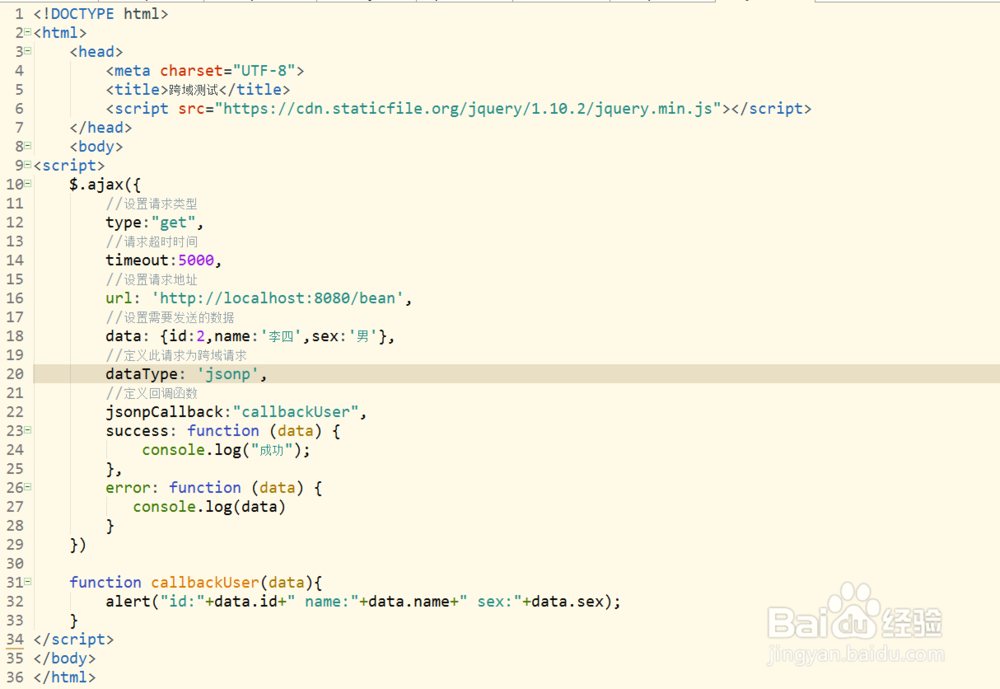Click the 'jsonp' dataType value
This screenshot has height=689, width=1000.
coord(228,374)
